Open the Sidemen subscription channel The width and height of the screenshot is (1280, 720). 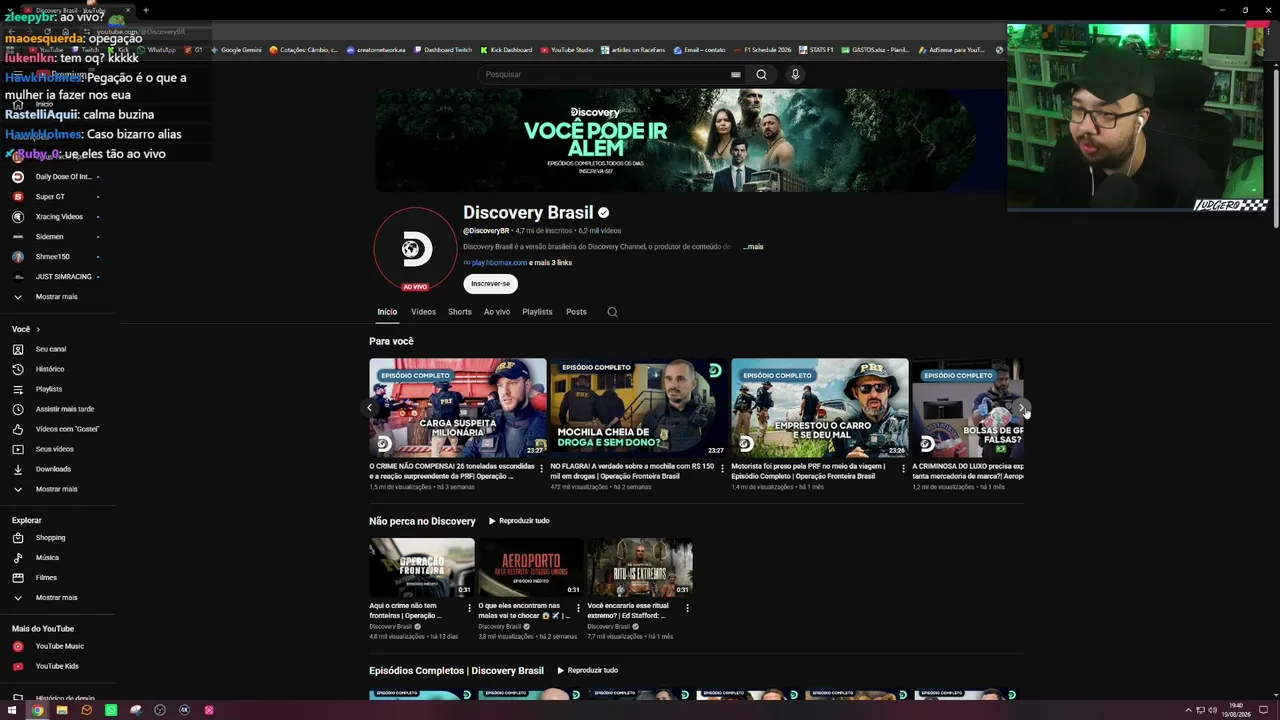(x=49, y=237)
